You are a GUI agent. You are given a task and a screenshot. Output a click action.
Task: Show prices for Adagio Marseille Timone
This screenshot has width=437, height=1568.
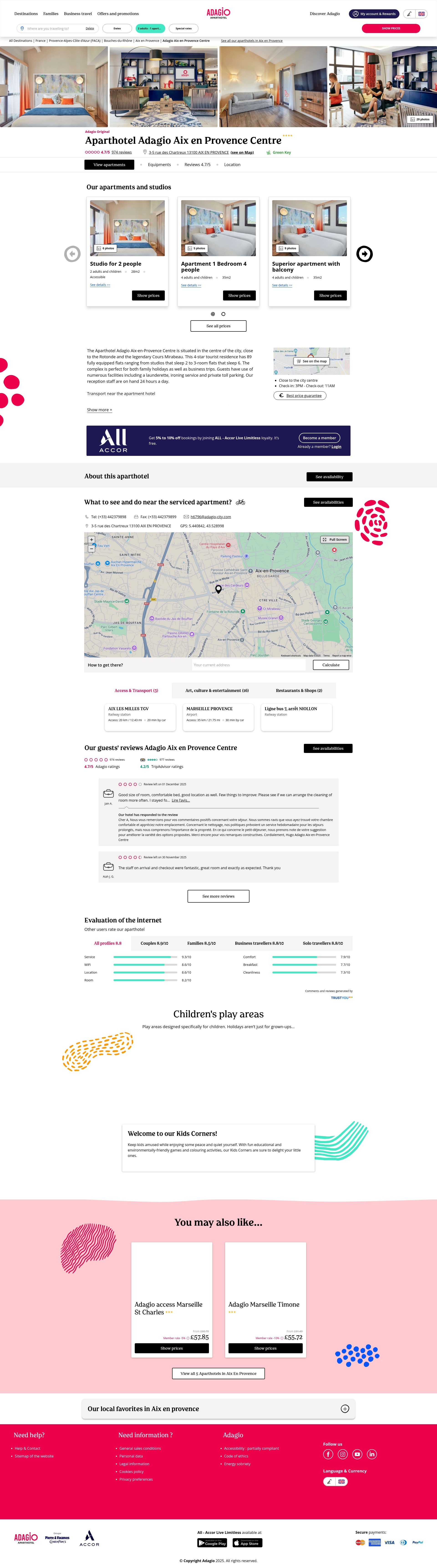(265, 1348)
